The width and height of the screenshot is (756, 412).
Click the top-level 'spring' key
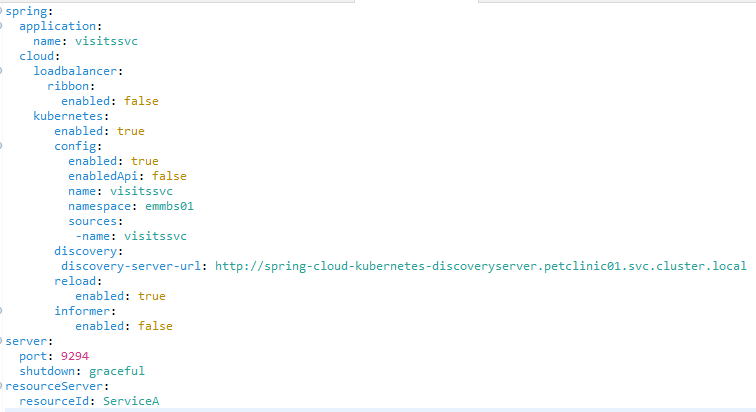click(27, 11)
